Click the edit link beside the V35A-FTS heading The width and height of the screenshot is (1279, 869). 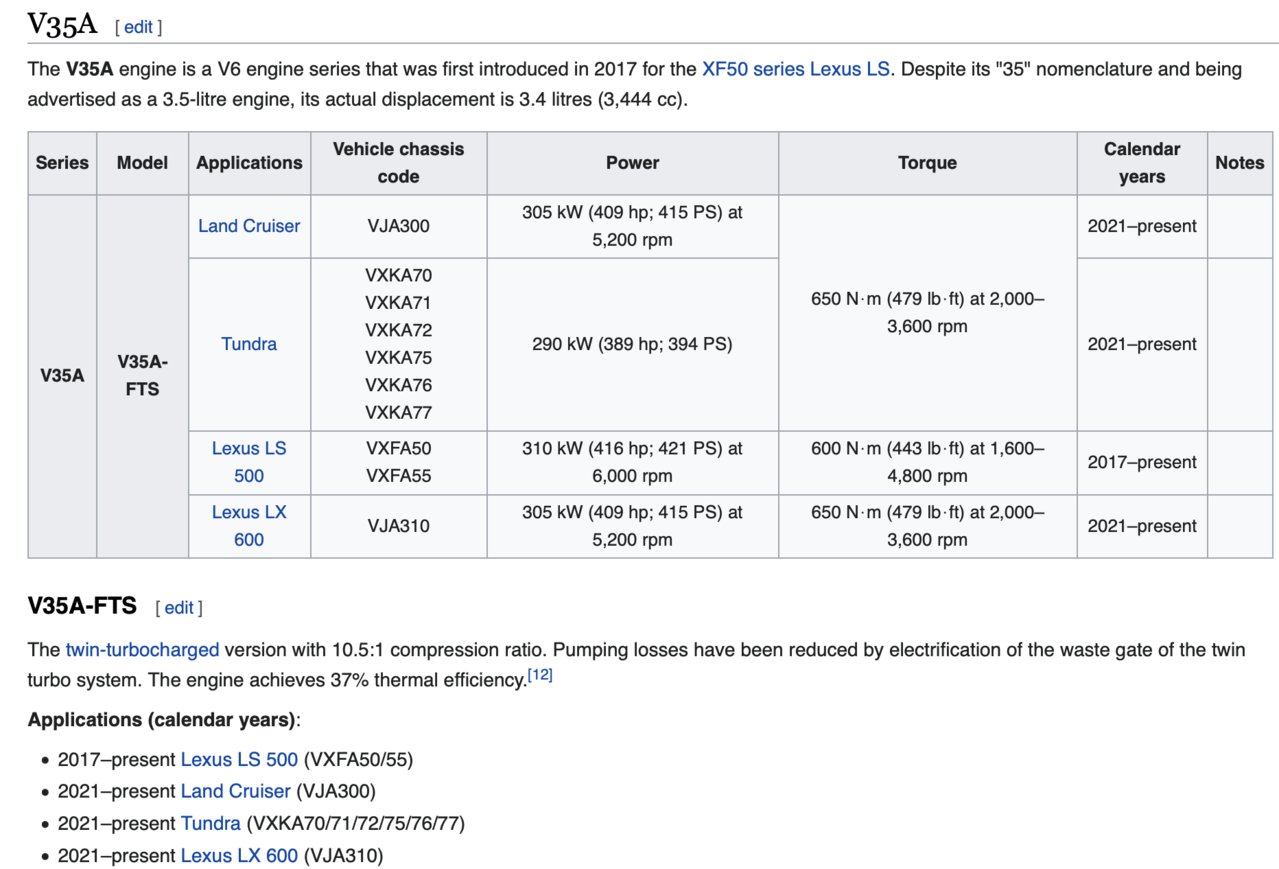click(x=179, y=607)
